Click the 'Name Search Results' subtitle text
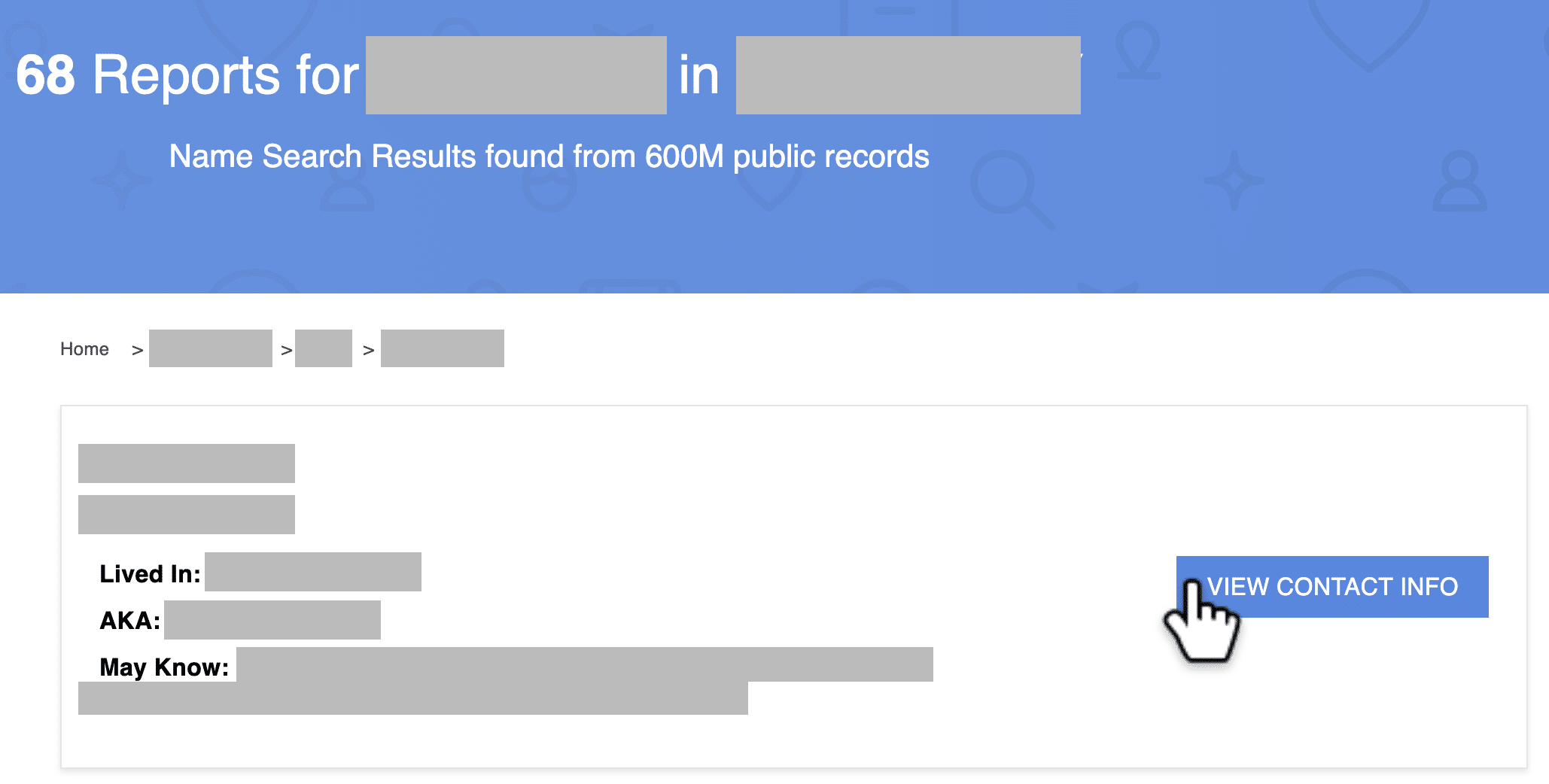 [x=549, y=156]
